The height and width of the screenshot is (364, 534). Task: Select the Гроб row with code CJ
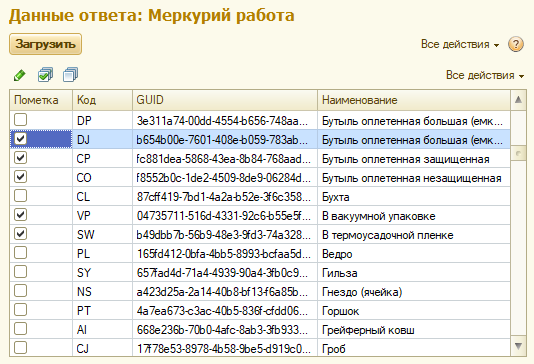tap(260, 348)
